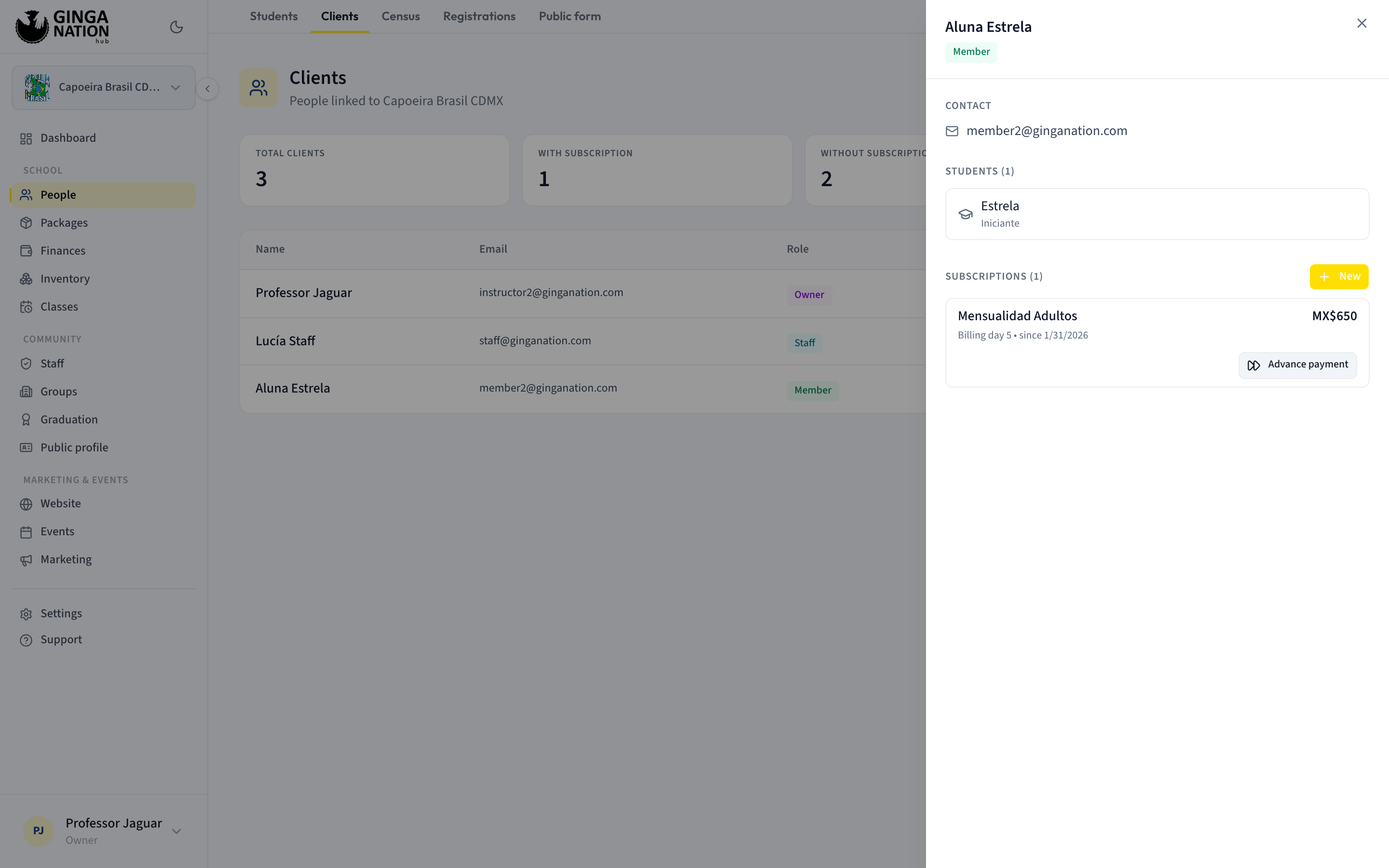Click the Graduation award icon
1389x868 pixels.
point(26,420)
